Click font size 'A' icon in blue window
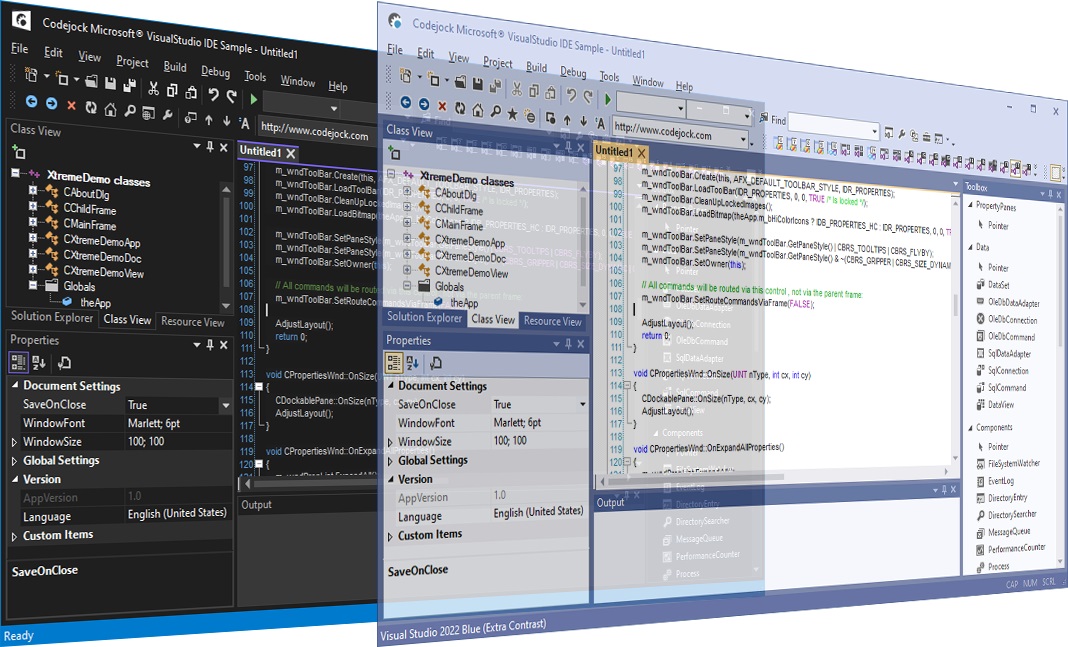1068x647 pixels. pos(600,123)
